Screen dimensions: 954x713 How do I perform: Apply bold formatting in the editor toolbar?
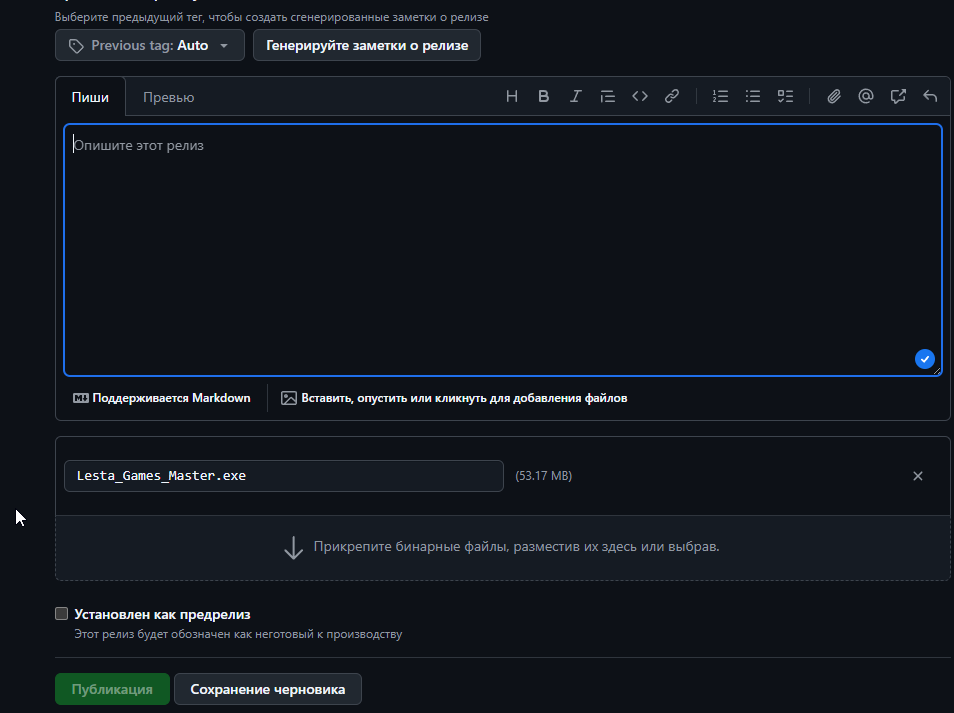point(543,96)
